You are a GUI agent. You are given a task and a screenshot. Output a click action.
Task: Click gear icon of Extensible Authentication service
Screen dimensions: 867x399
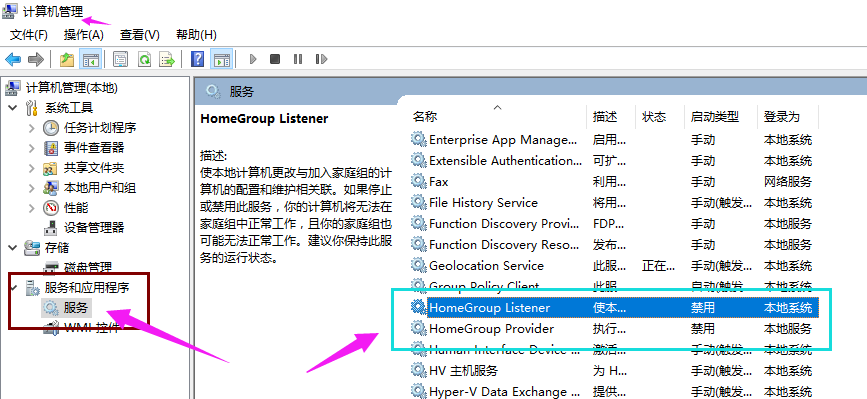[x=419, y=161]
